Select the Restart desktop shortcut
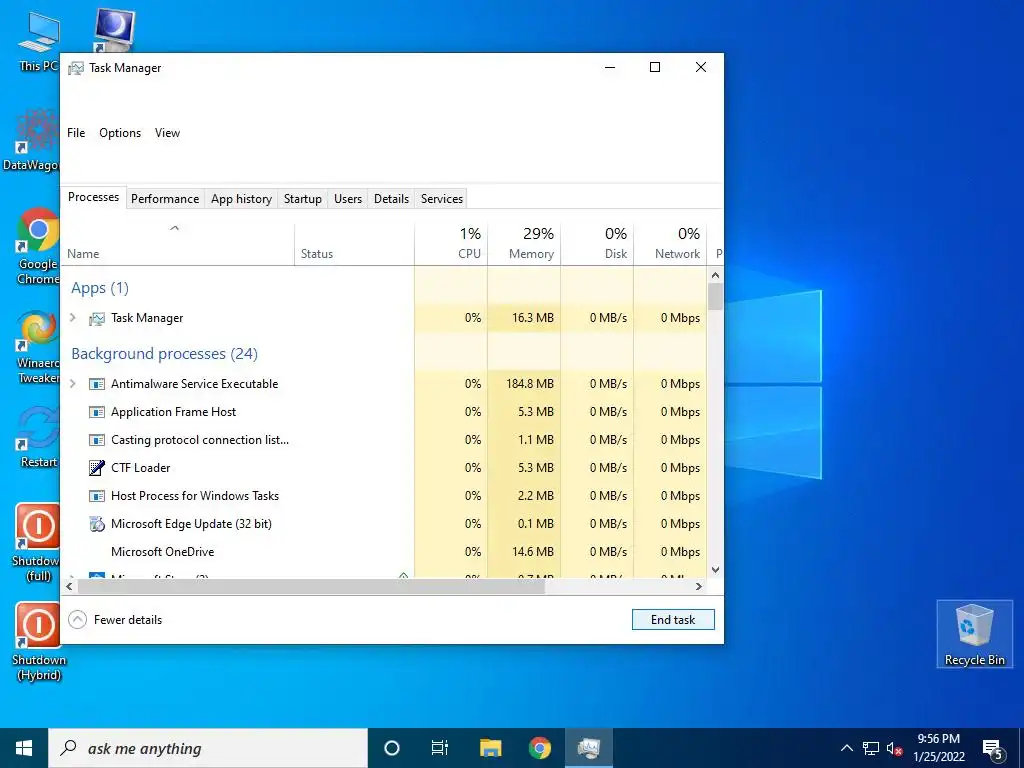This screenshot has height=768, width=1024. pyautogui.click(x=38, y=436)
